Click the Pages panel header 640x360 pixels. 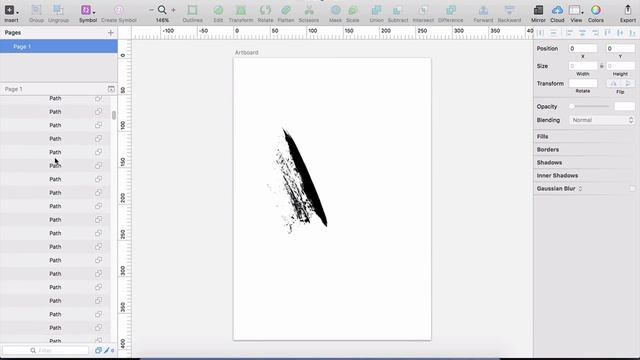tap(13, 33)
